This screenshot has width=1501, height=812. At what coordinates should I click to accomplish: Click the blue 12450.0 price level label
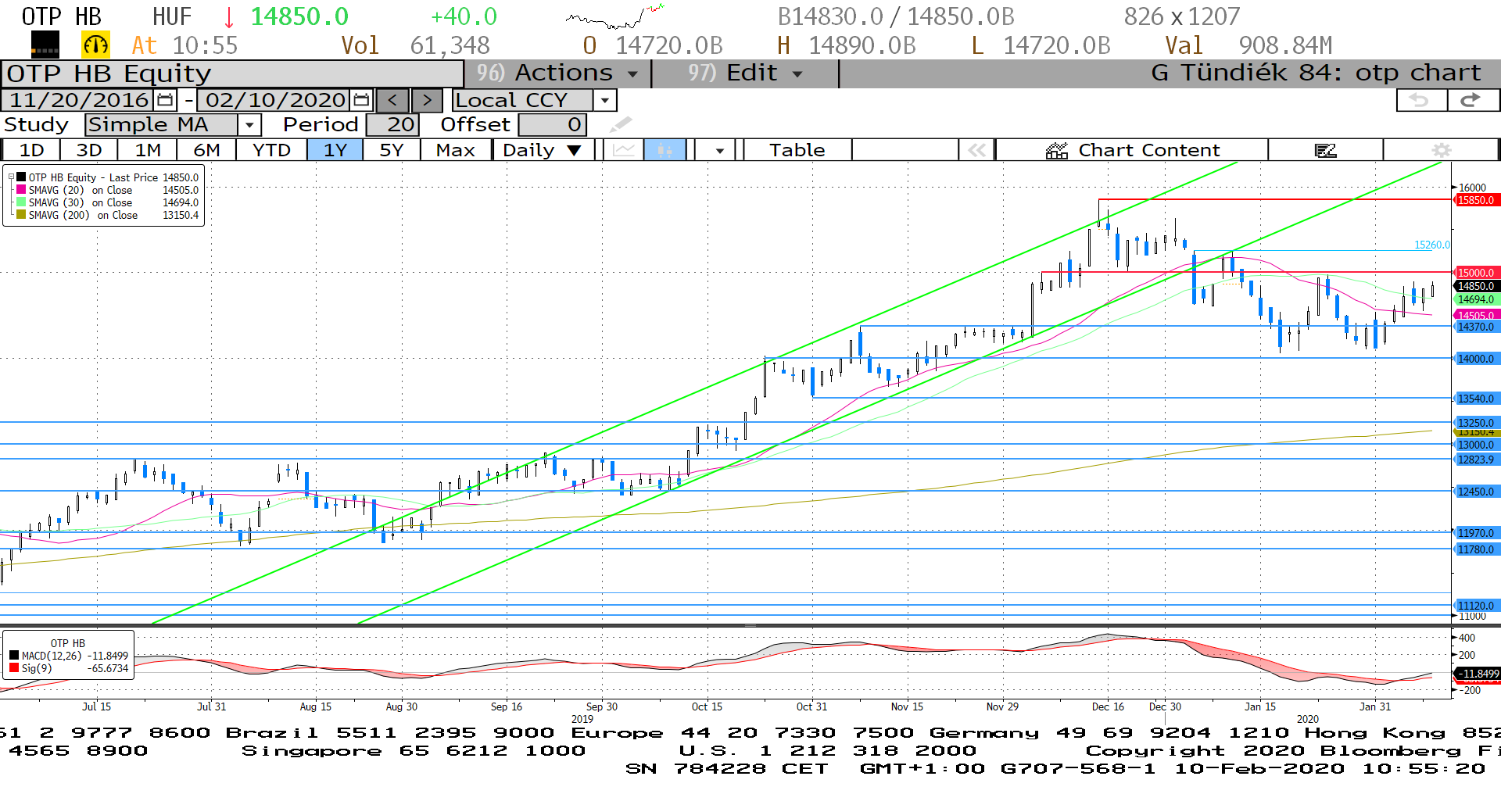(x=1476, y=492)
